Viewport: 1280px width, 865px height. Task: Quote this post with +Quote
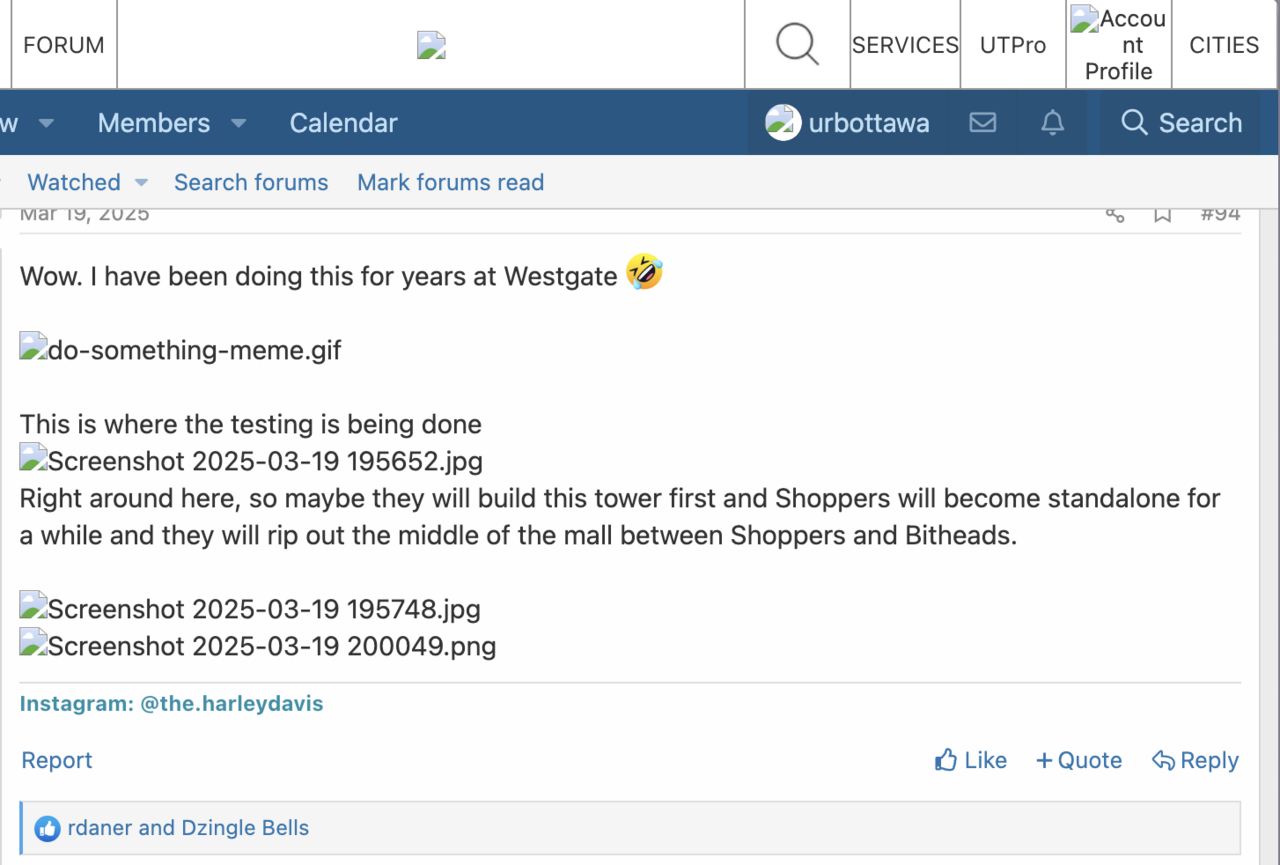pos(1079,761)
